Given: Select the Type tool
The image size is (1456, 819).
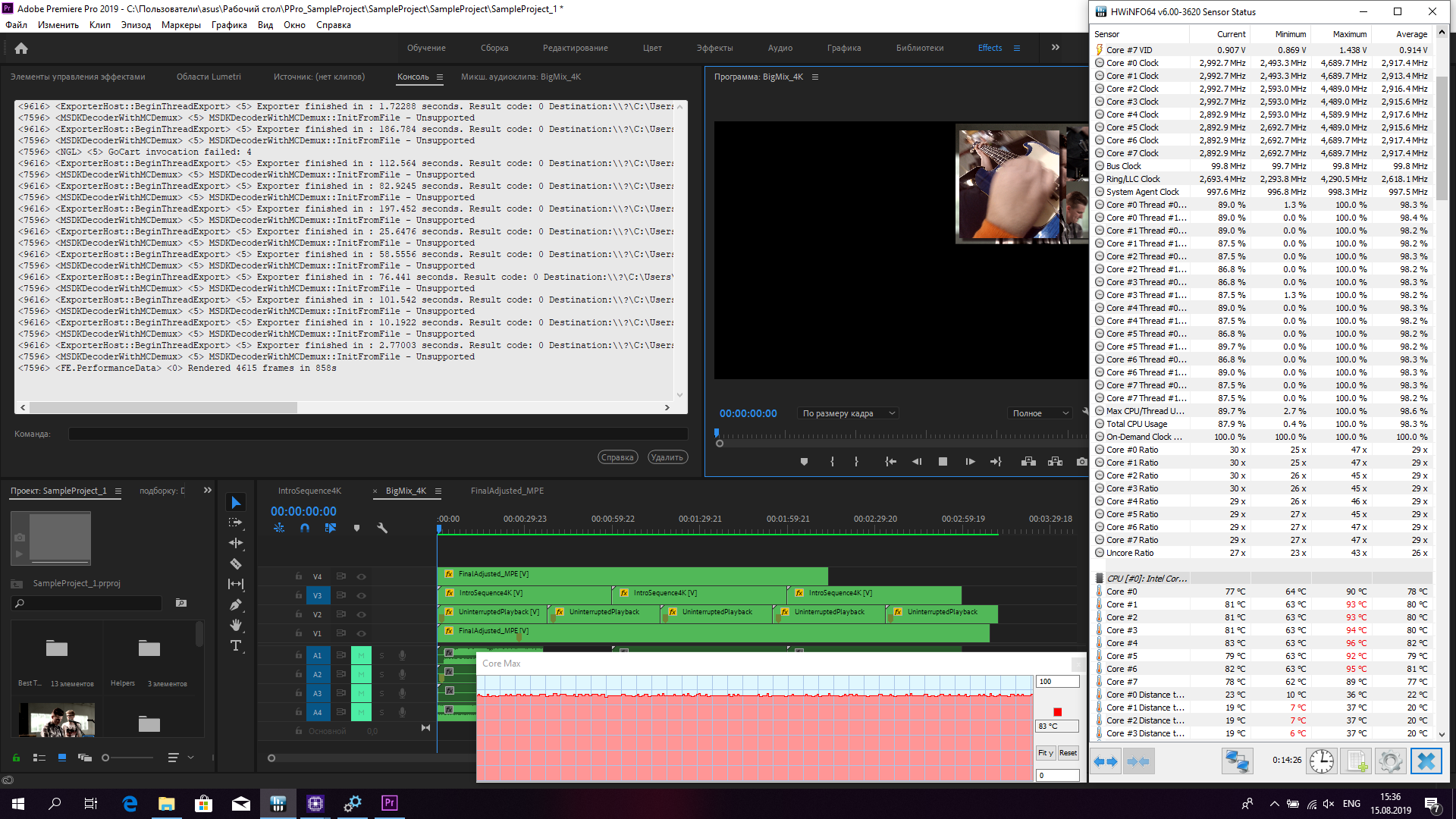Looking at the screenshot, I should pos(236,645).
